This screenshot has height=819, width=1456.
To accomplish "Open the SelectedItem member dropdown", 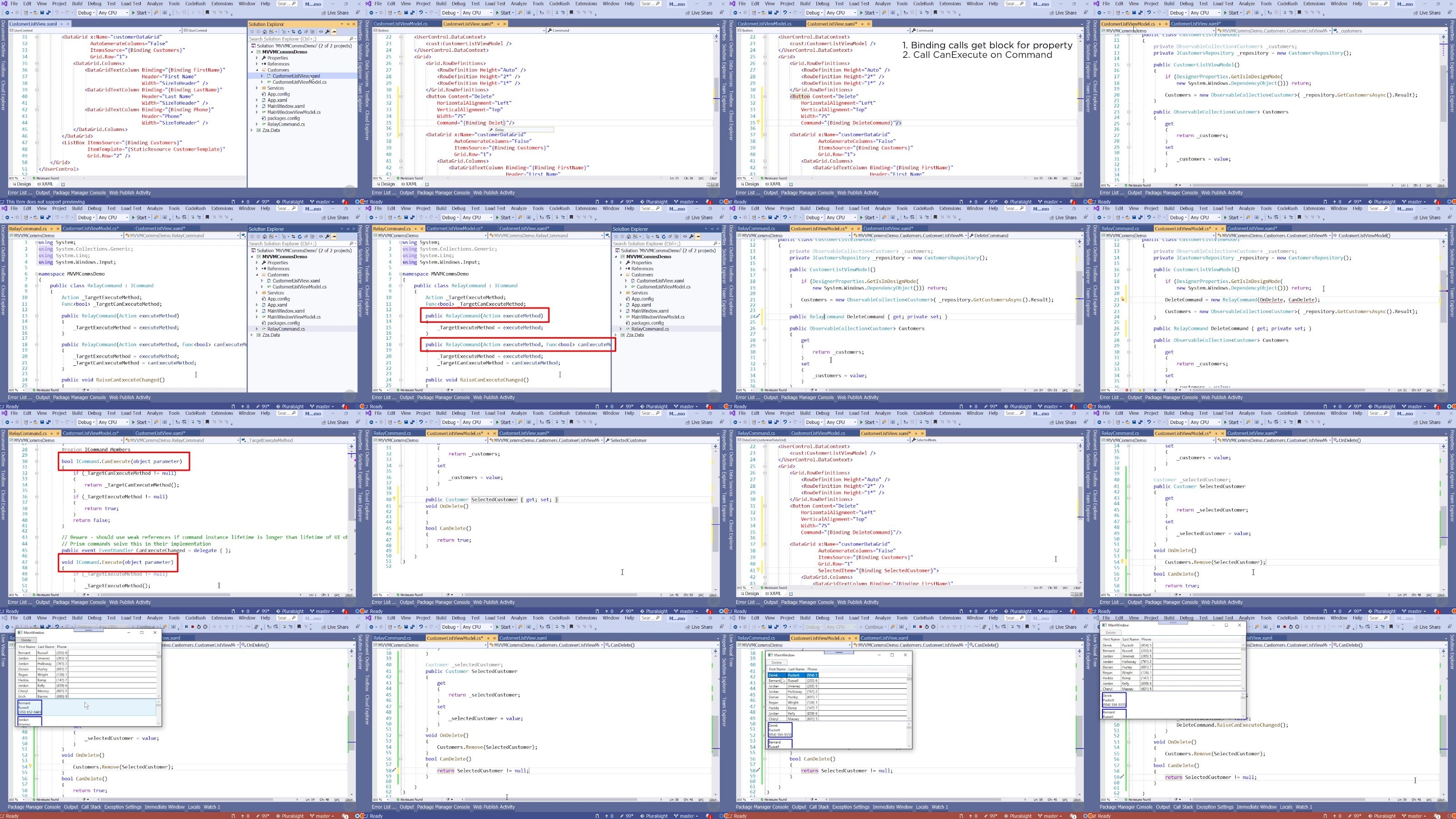I will click(x=997, y=440).
